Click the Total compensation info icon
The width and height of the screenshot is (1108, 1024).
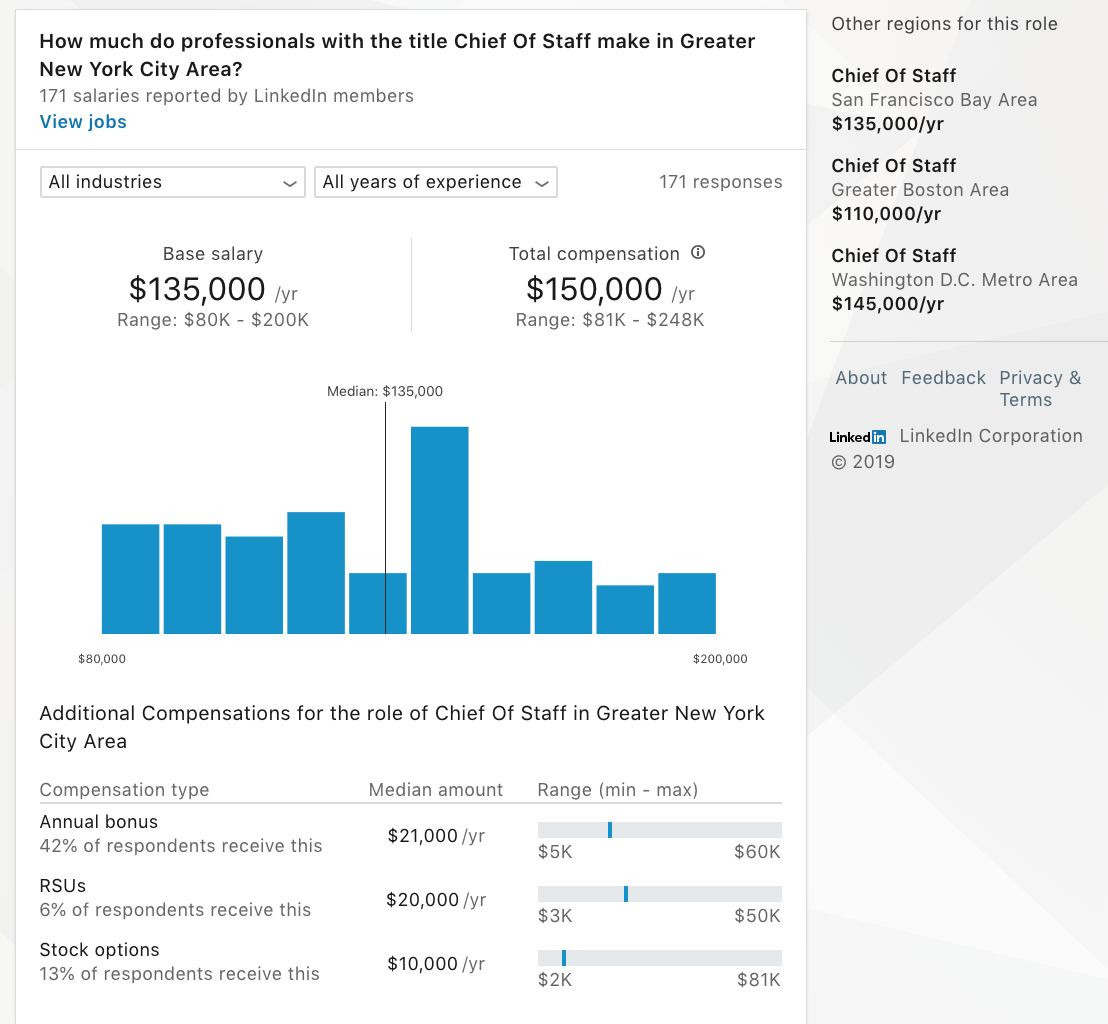click(697, 252)
